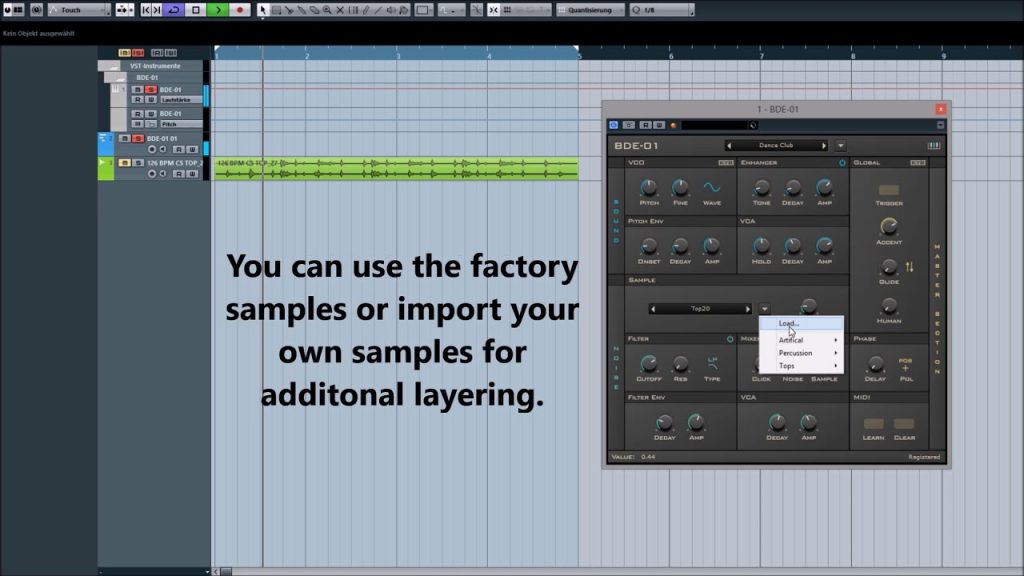The height and width of the screenshot is (576, 1024).
Task: Deactivate all solo states in track header
Action: 138,52
